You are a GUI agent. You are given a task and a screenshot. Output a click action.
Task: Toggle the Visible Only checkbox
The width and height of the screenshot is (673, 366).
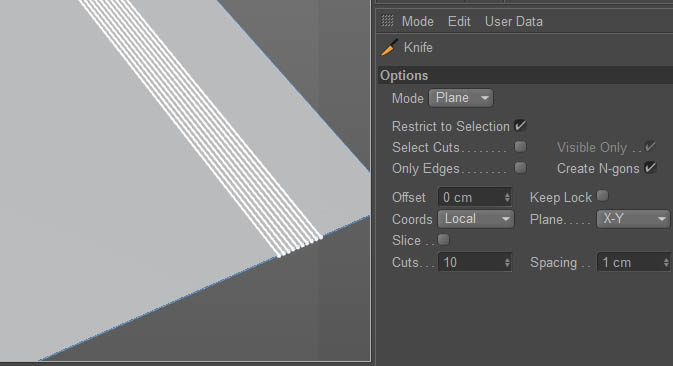click(x=650, y=147)
